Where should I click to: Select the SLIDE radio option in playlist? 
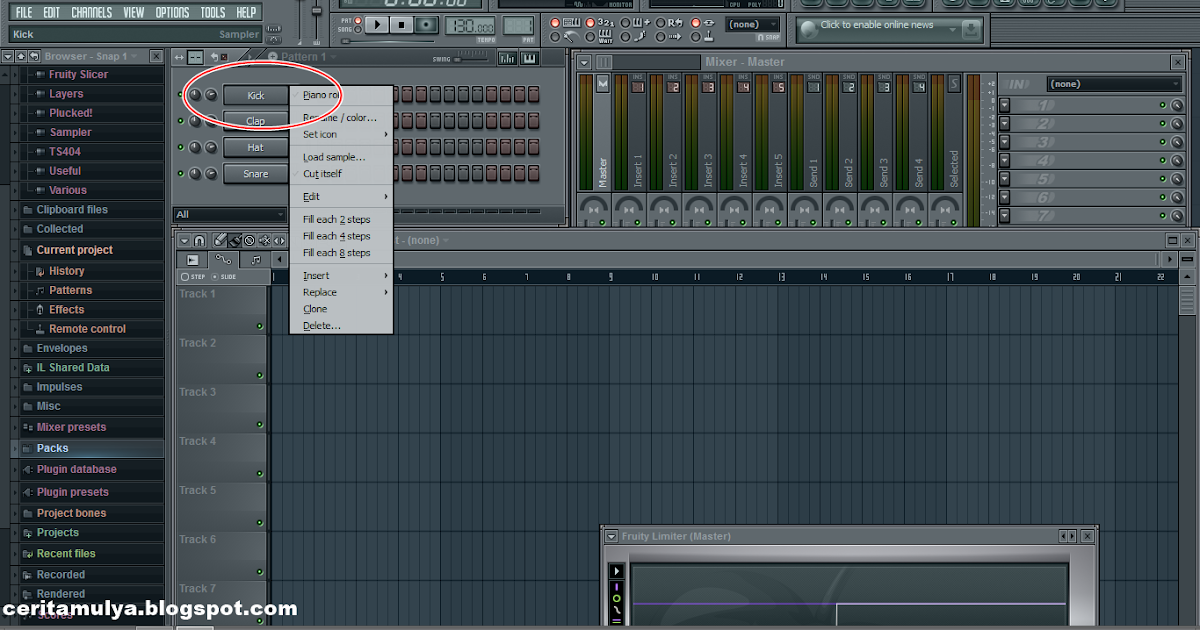tap(215, 277)
